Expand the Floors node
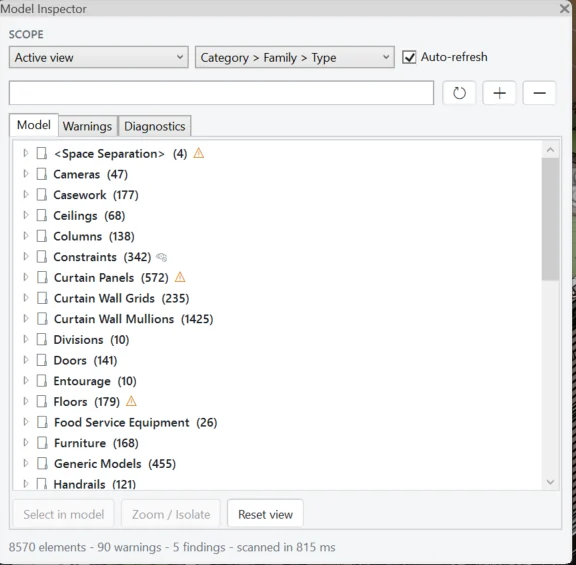 click(x=25, y=401)
